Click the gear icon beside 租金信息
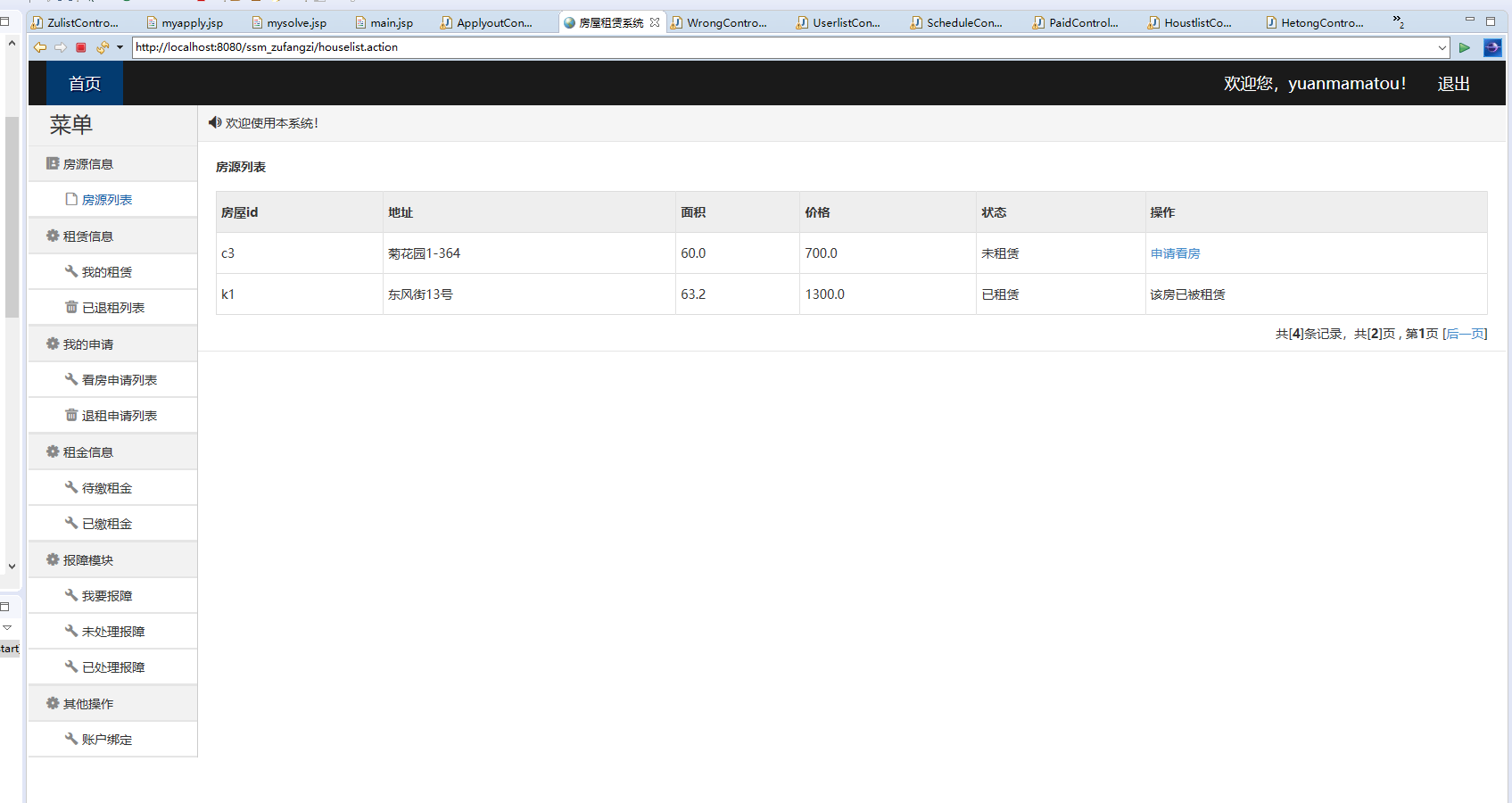This screenshot has height=803, width=1512. [51, 451]
